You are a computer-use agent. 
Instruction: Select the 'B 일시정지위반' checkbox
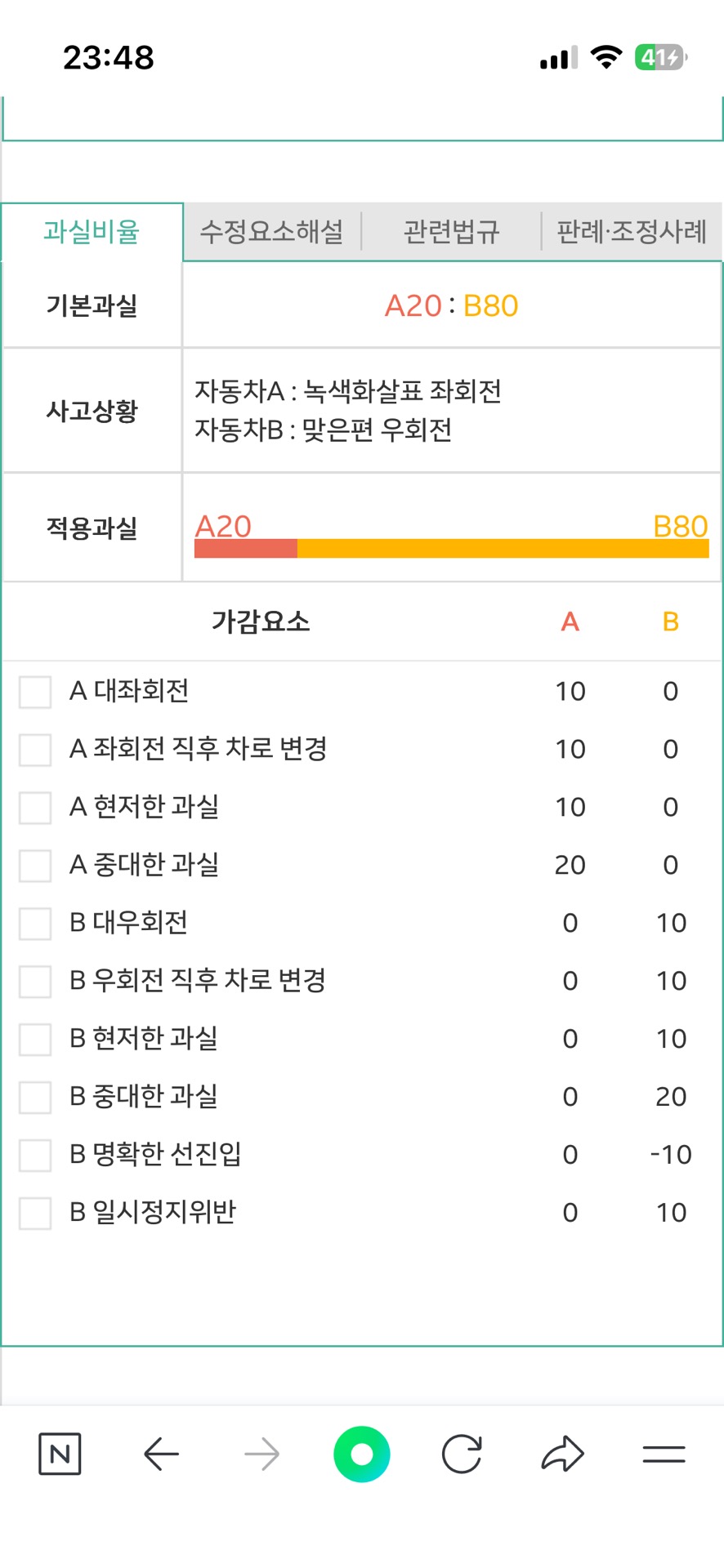point(35,1213)
